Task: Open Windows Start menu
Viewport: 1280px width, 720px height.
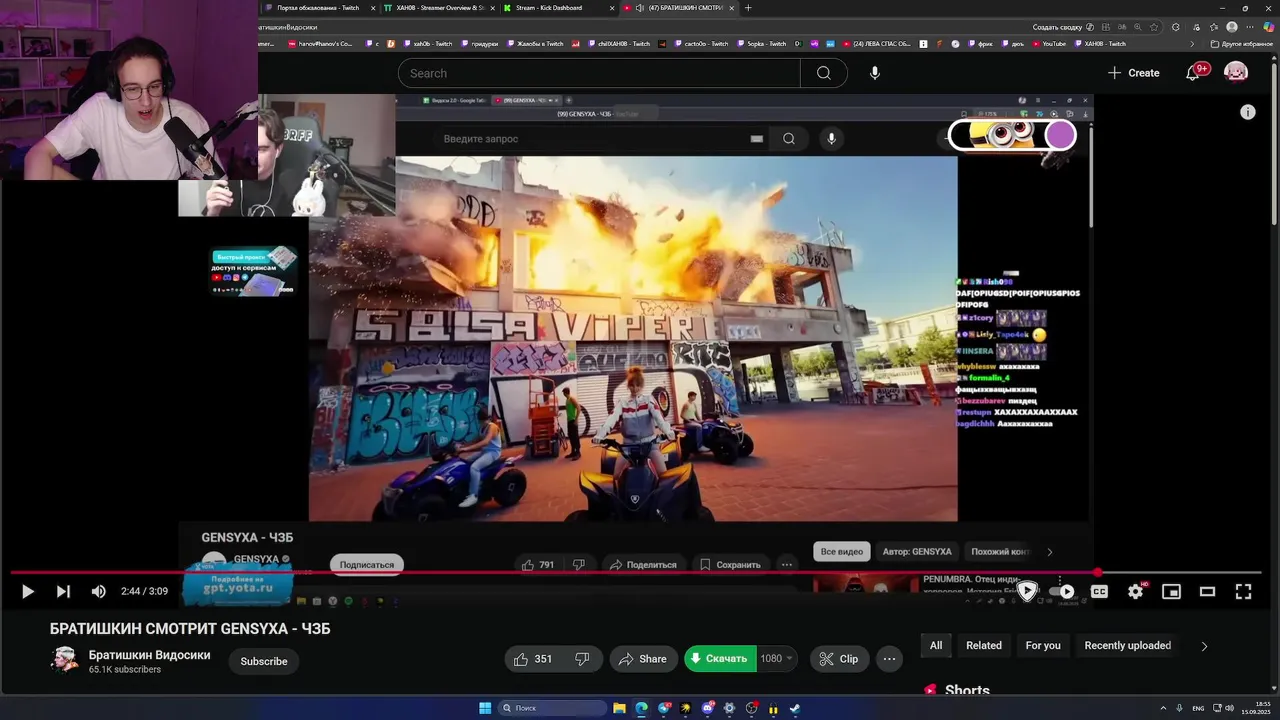Action: (x=485, y=708)
